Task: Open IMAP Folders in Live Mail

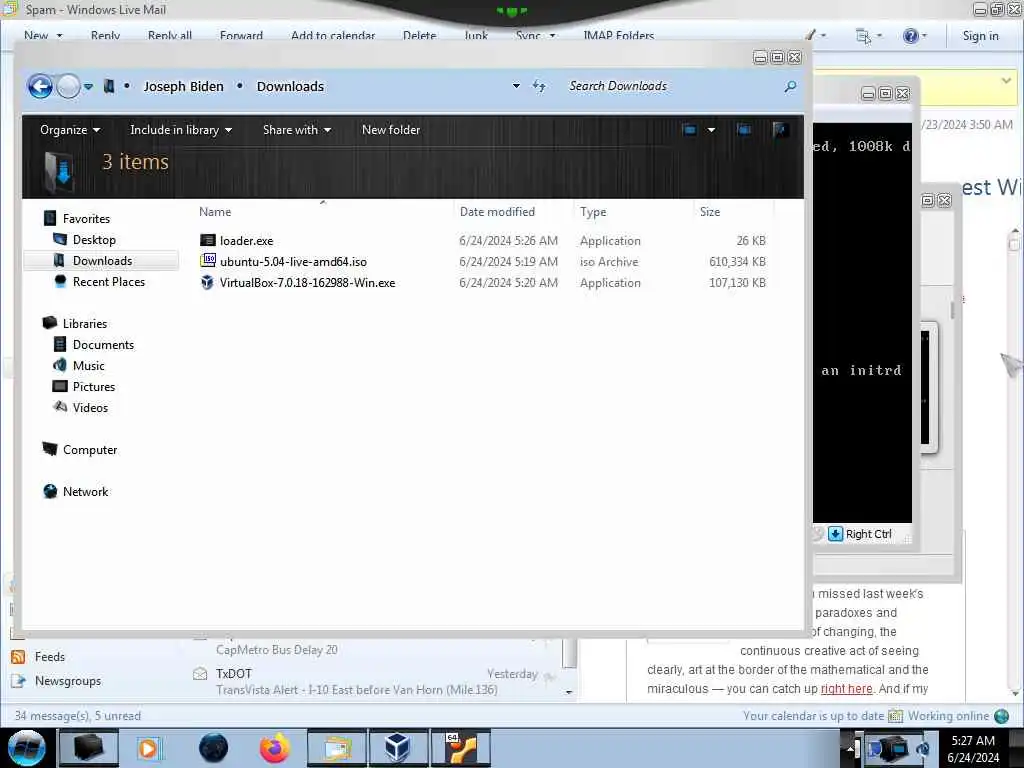Action: click(x=618, y=35)
